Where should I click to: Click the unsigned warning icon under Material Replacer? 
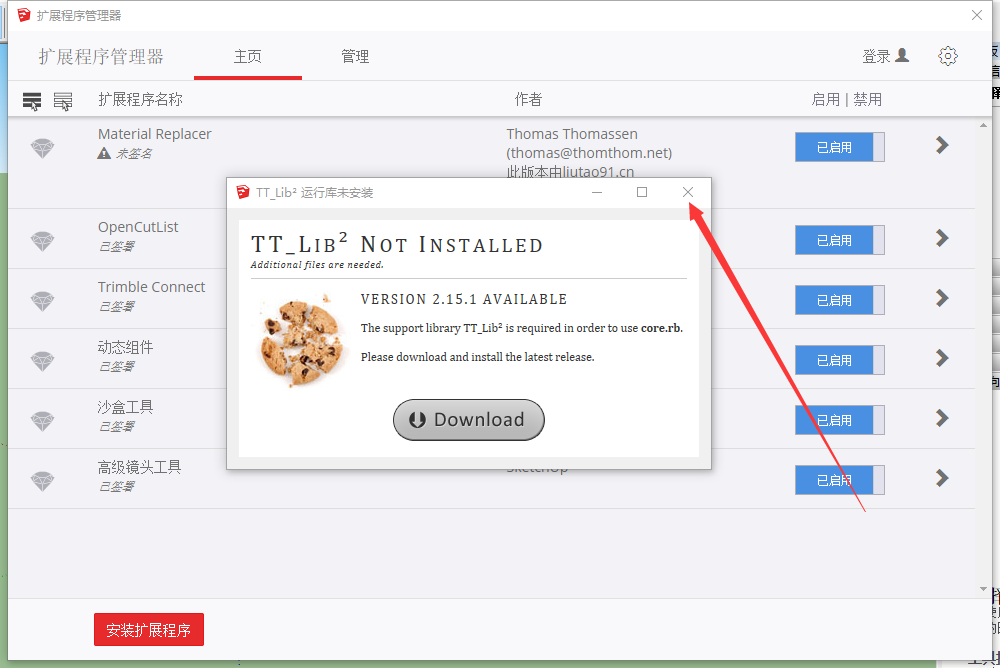click(x=104, y=153)
